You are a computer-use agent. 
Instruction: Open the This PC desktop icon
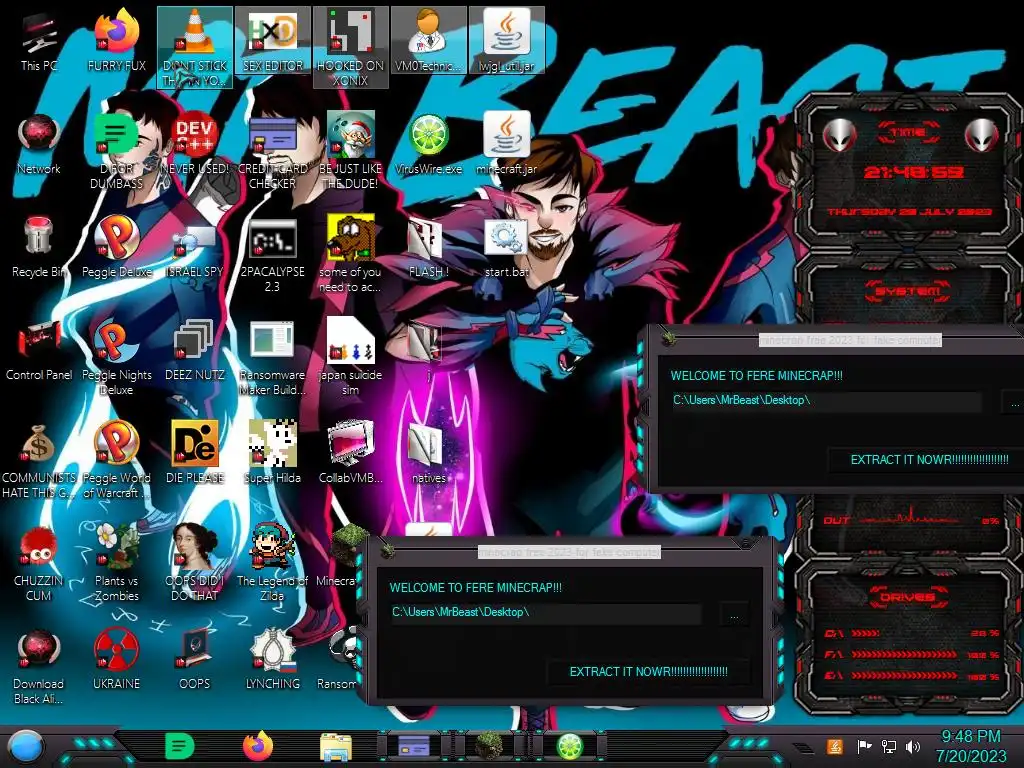39,40
